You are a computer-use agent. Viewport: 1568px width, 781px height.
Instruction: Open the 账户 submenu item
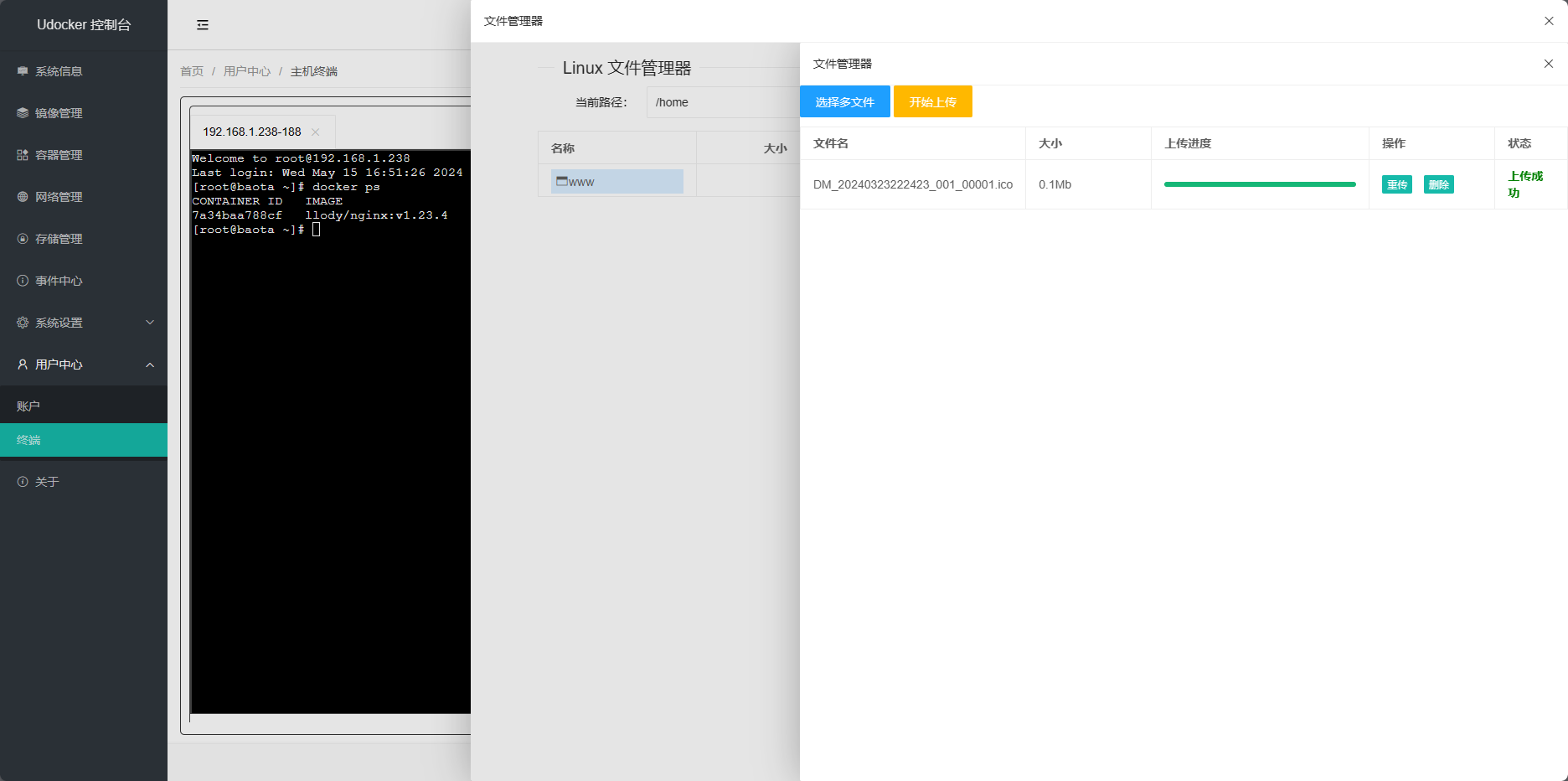[x=84, y=406]
